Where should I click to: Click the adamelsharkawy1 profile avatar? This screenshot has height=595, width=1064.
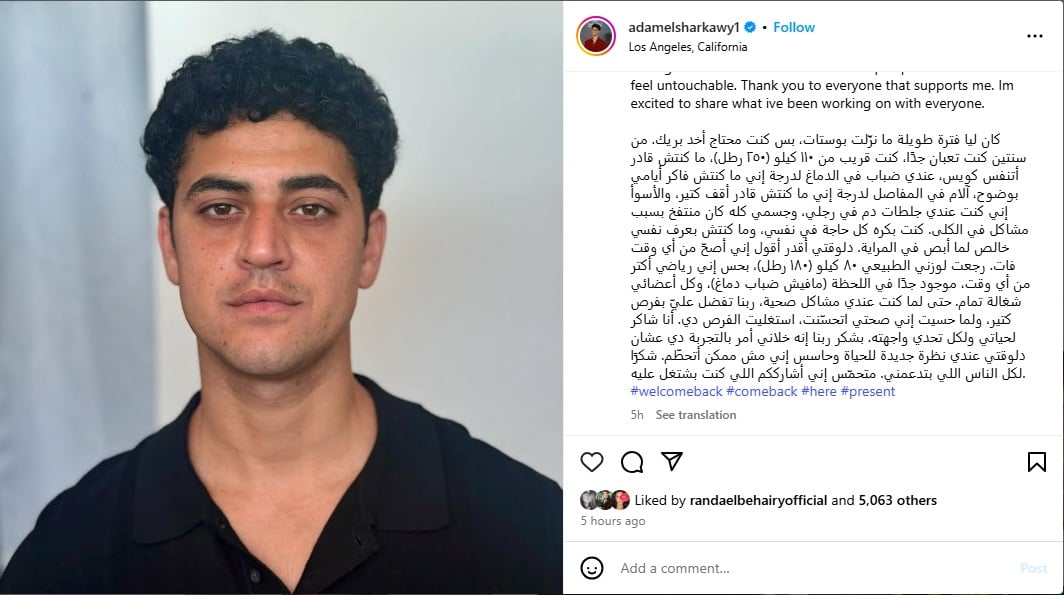click(x=596, y=36)
